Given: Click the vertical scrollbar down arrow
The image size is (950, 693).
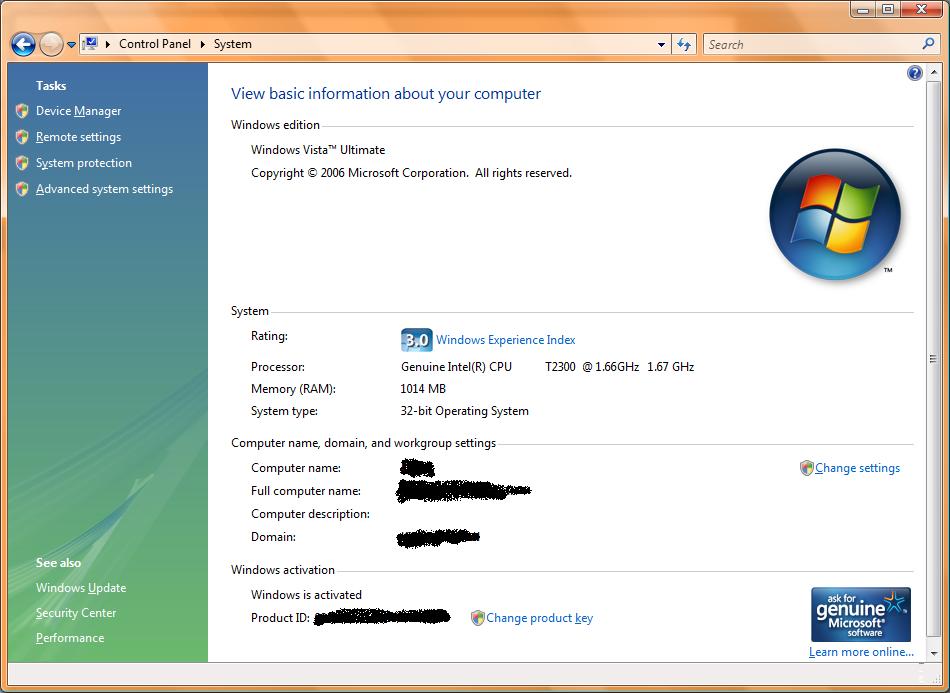Looking at the screenshot, I should tap(933, 653).
